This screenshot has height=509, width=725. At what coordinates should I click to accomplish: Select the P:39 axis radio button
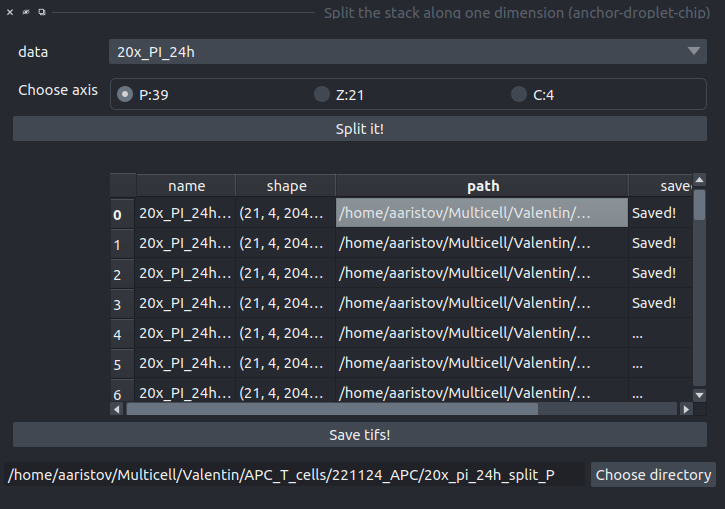click(x=125, y=95)
